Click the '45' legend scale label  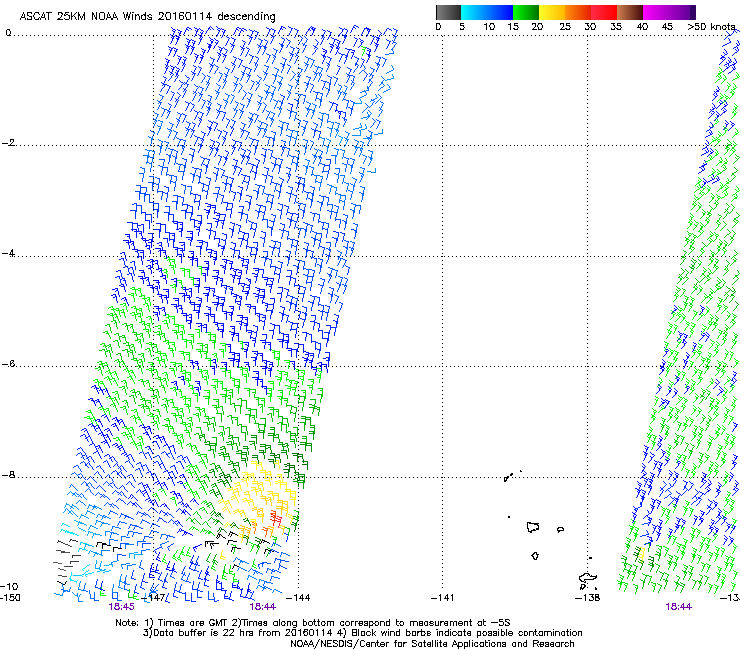tap(667, 27)
